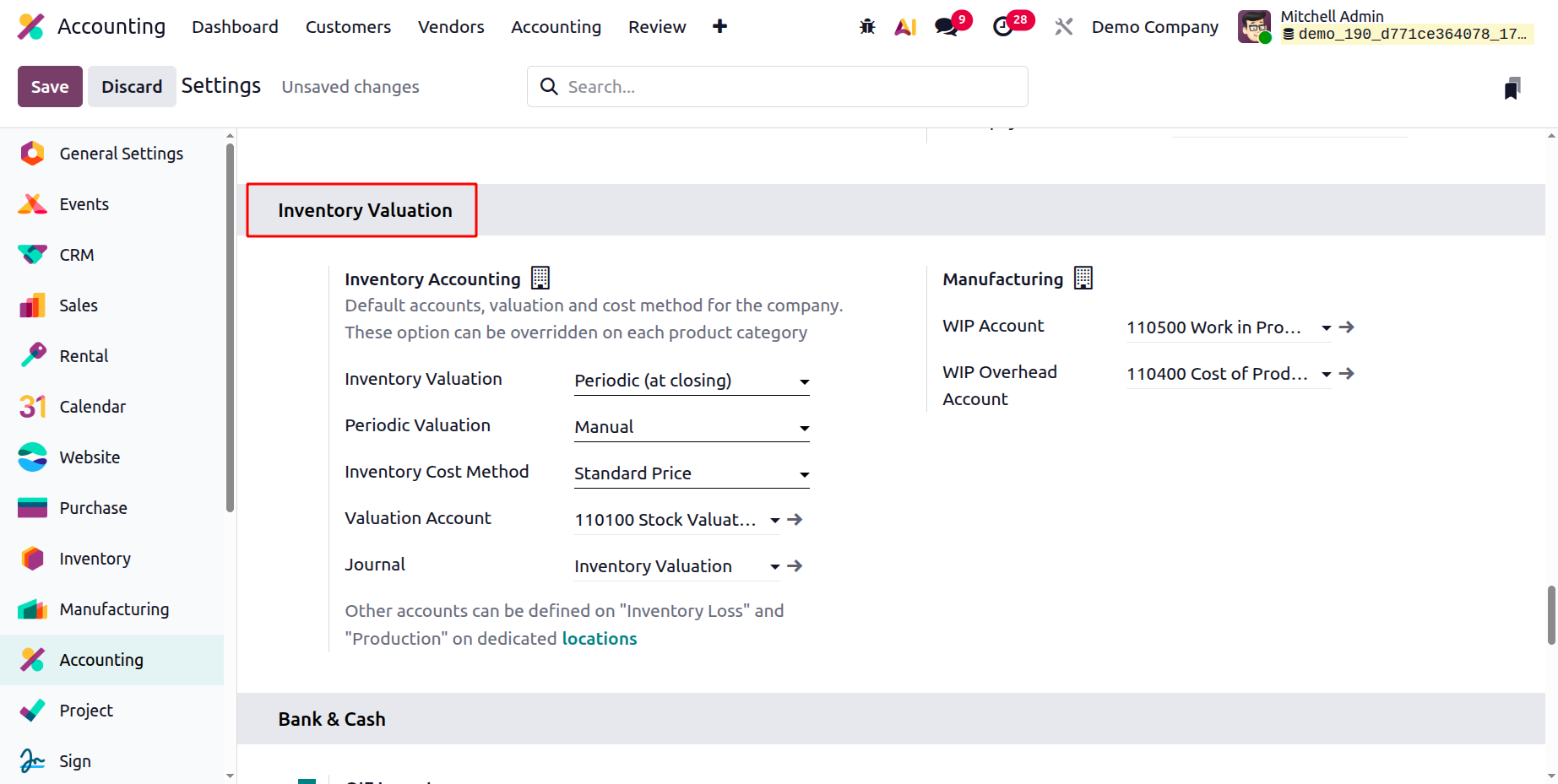The width and height of the screenshot is (1558, 784).
Task: Open the chat messages icon
Action: tap(947, 27)
